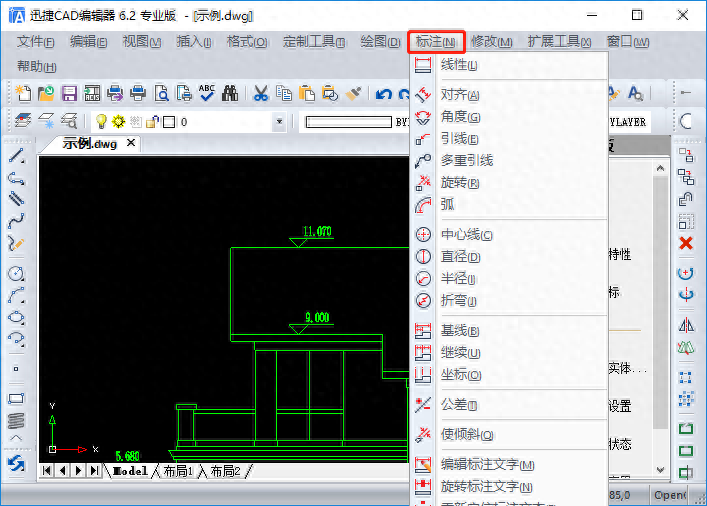The width and height of the screenshot is (707, 506).
Task: Open the layer selection dropdown arrow
Action: [x=279, y=121]
